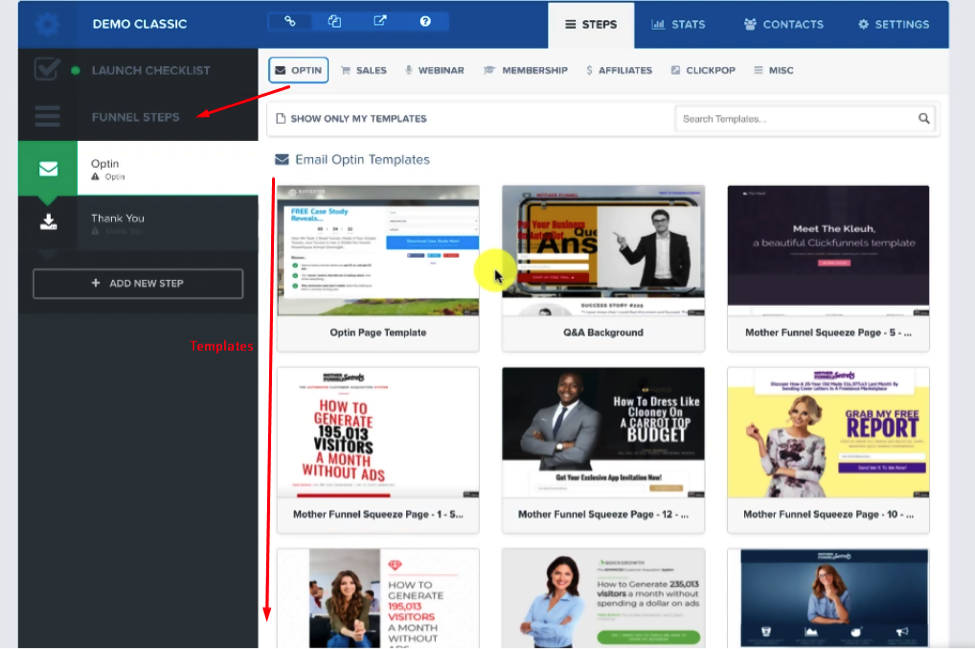Switch to the Stats tab

point(678,25)
